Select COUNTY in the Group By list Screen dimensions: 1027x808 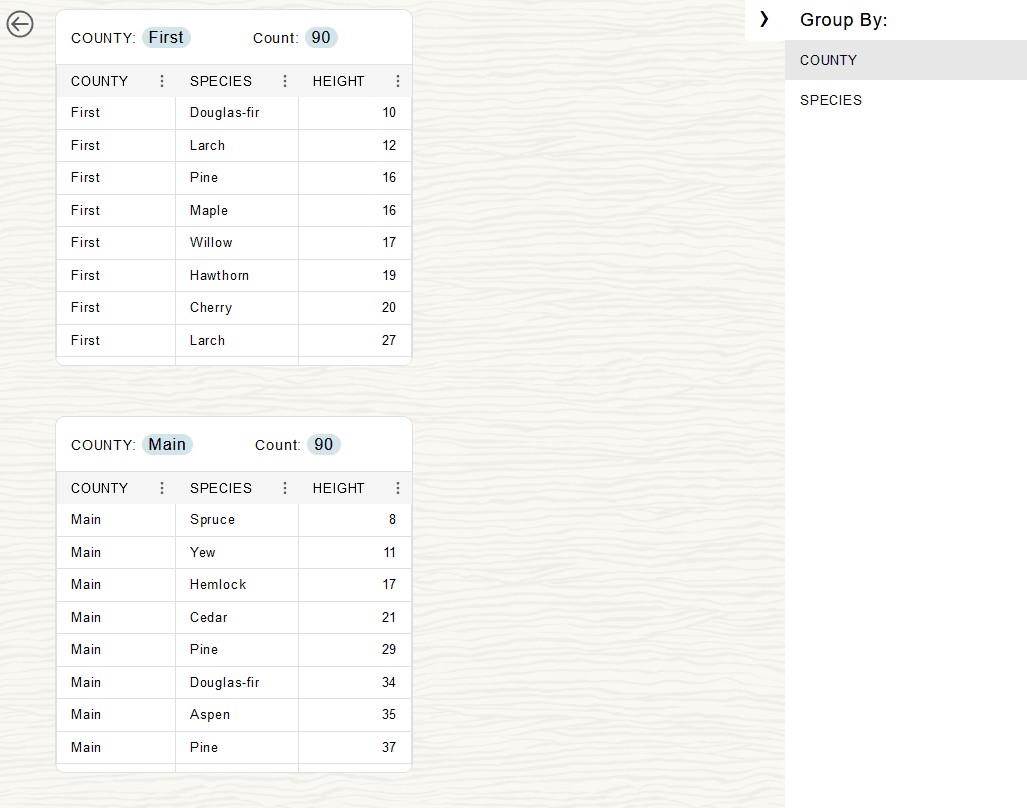[828, 60]
